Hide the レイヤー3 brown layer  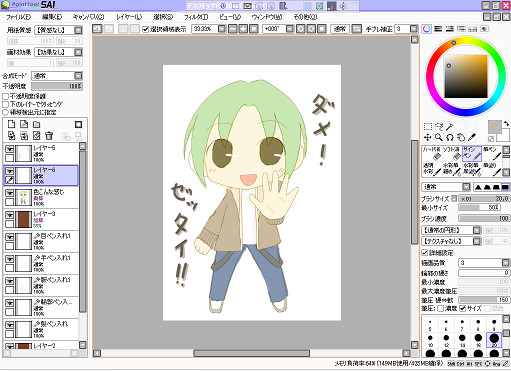[9, 215]
